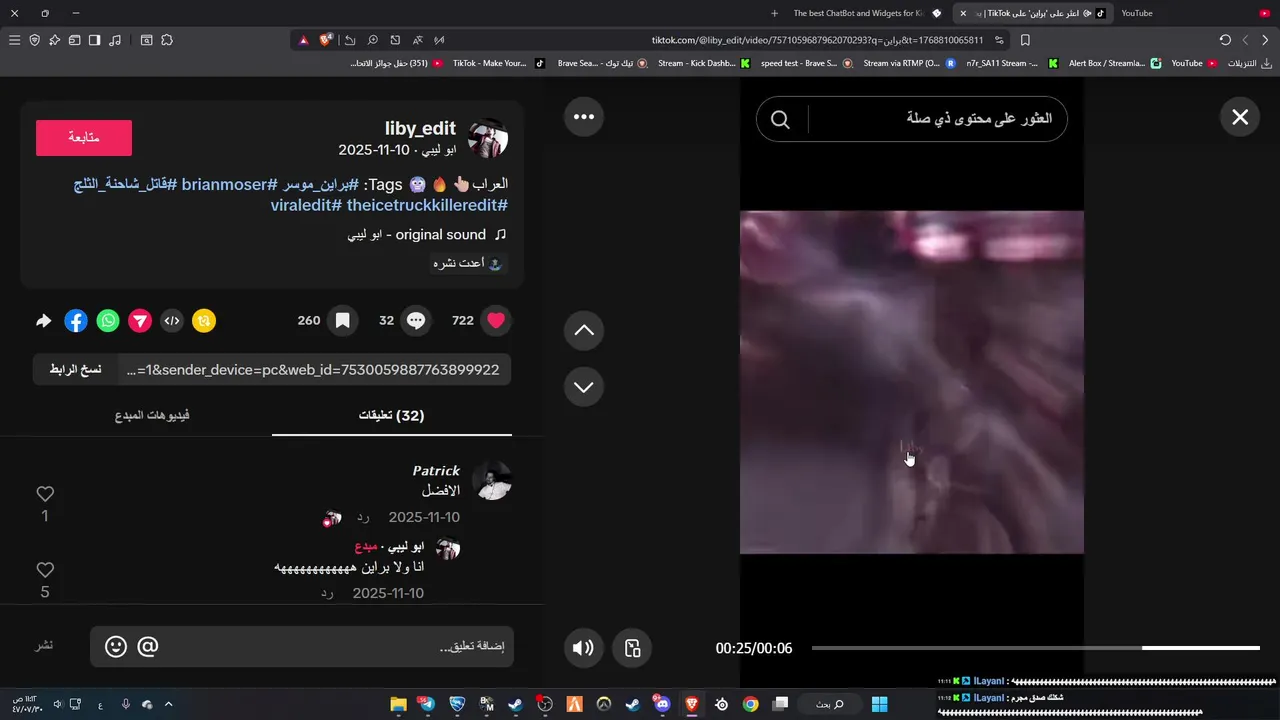Toggle the Brave sidebar panel

coord(94,40)
